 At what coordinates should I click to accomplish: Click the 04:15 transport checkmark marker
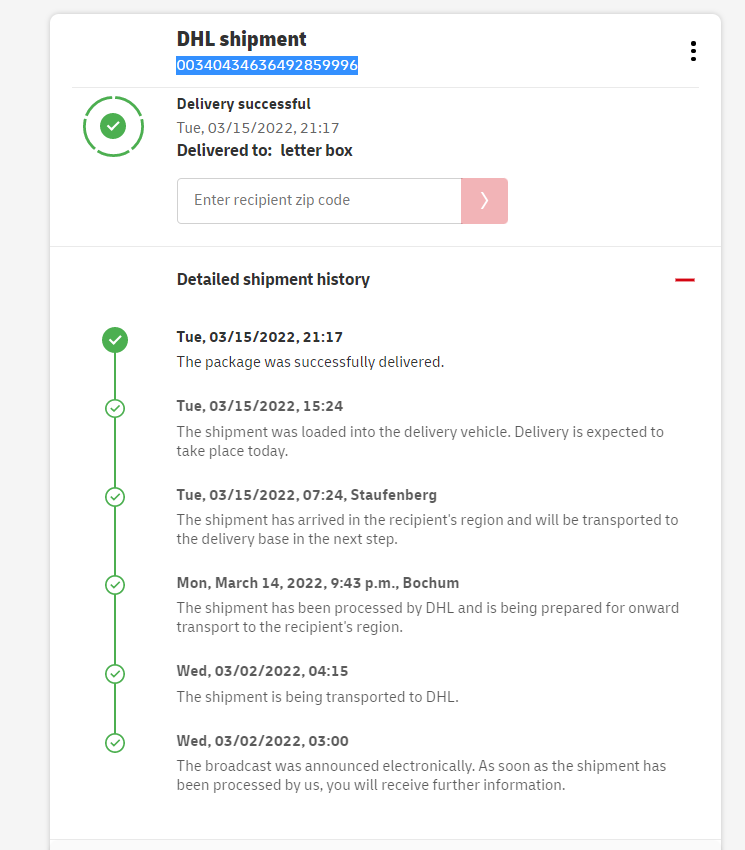(x=115, y=673)
